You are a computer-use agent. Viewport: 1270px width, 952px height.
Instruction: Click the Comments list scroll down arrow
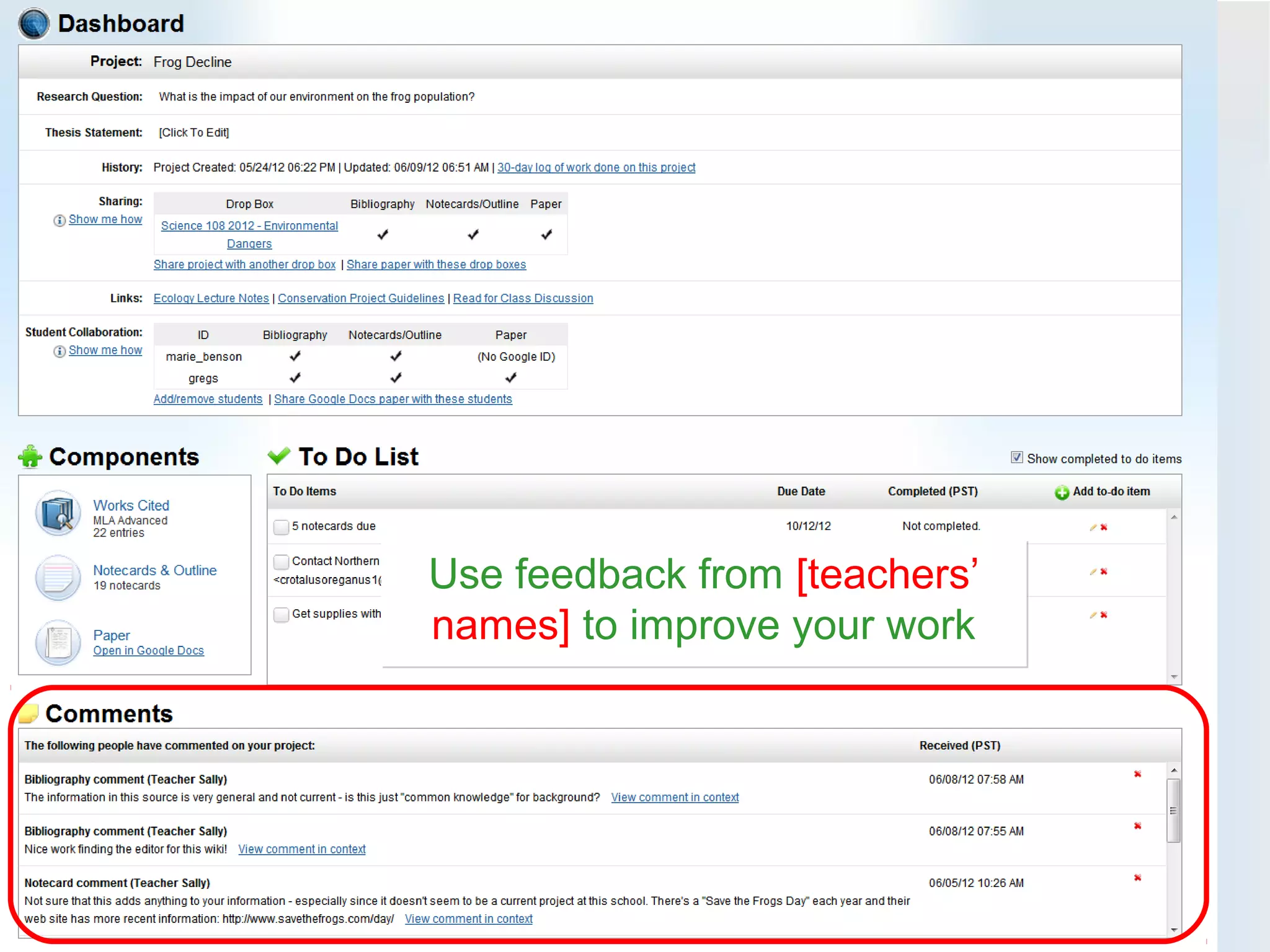[1173, 930]
